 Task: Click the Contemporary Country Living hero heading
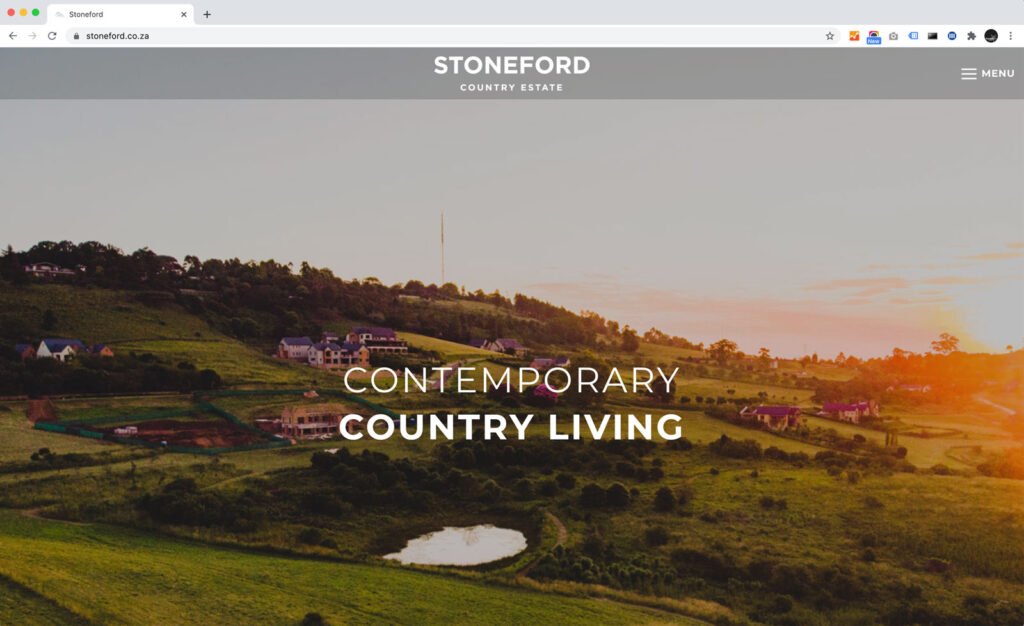511,403
